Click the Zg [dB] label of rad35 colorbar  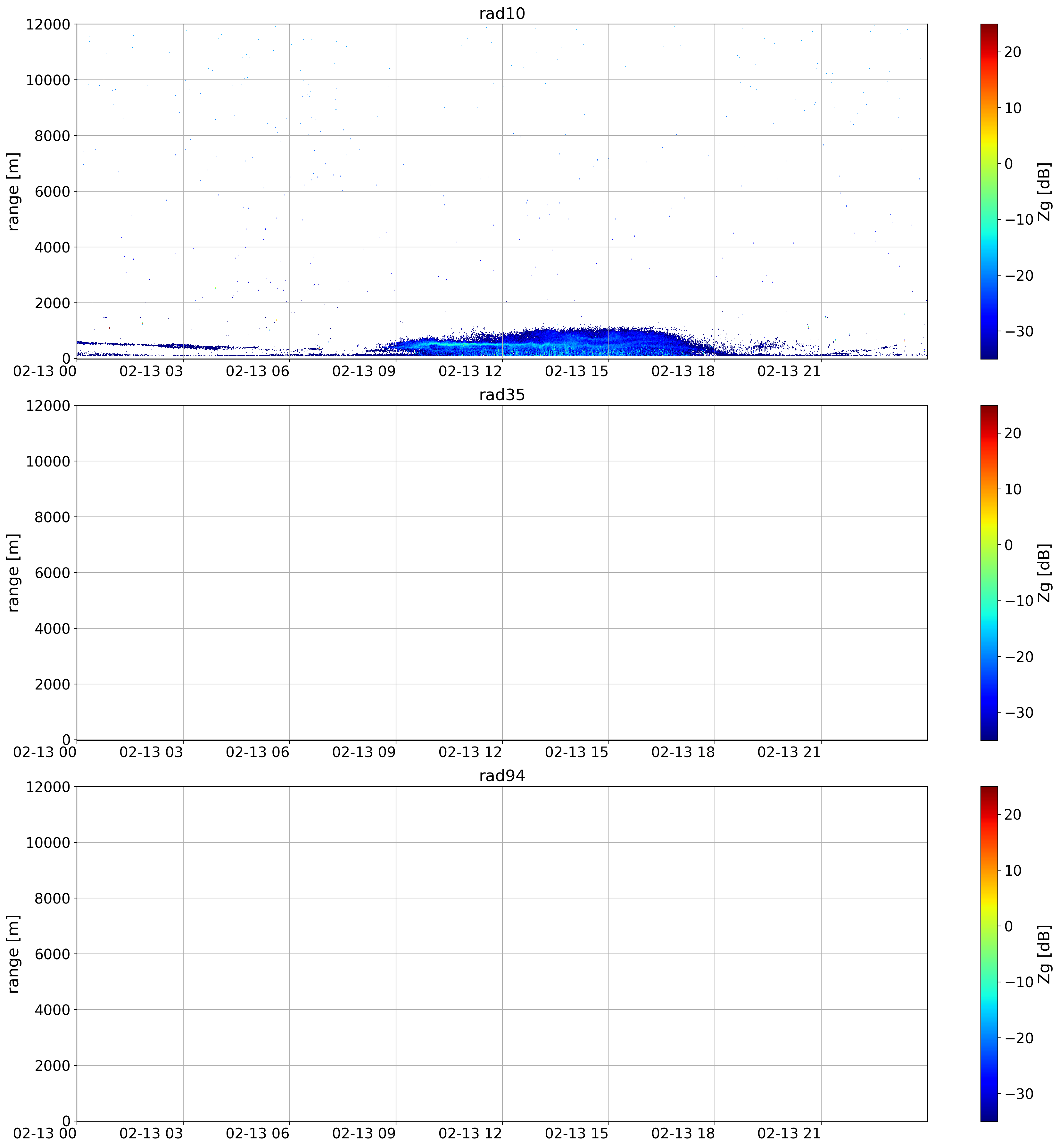coord(1044,573)
